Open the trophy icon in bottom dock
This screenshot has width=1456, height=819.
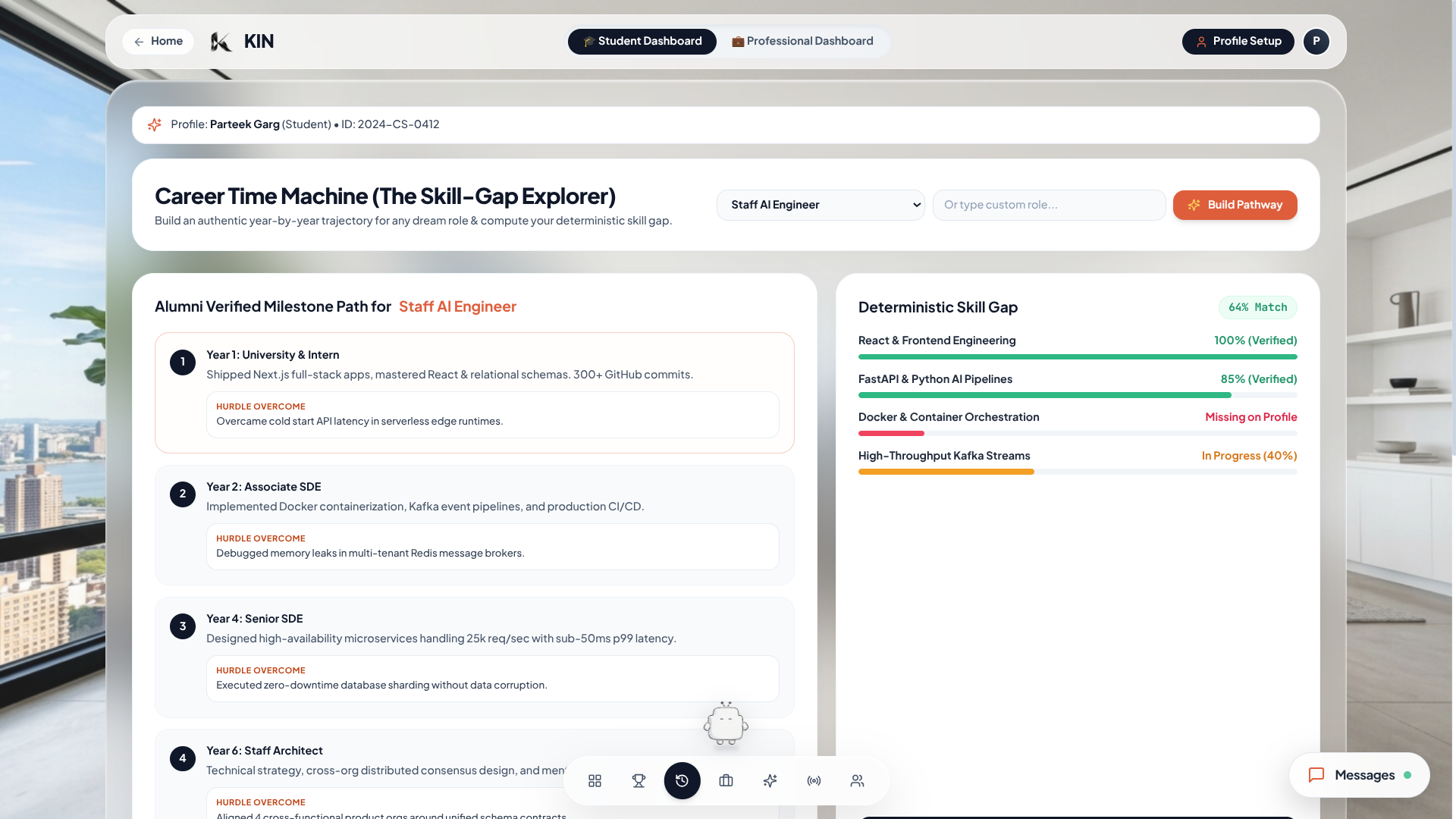point(639,780)
